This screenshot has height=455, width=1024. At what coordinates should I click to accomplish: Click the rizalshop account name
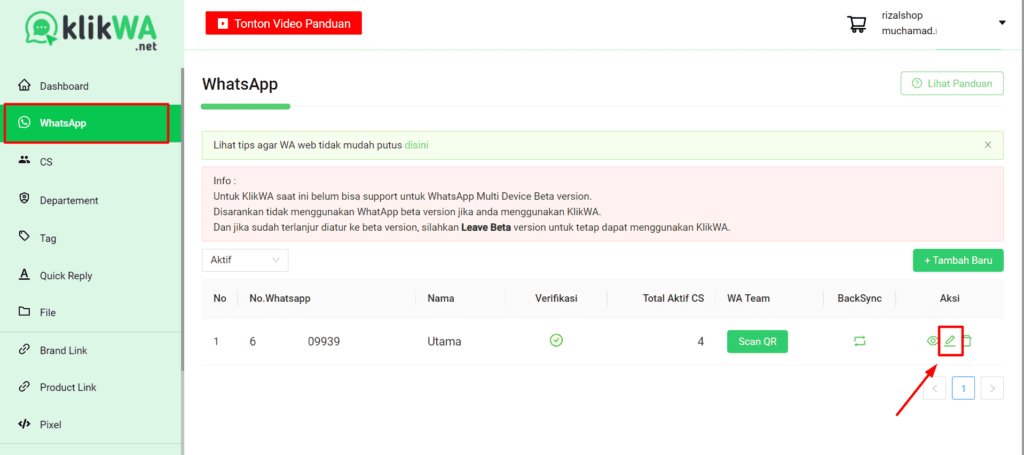click(902, 16)
